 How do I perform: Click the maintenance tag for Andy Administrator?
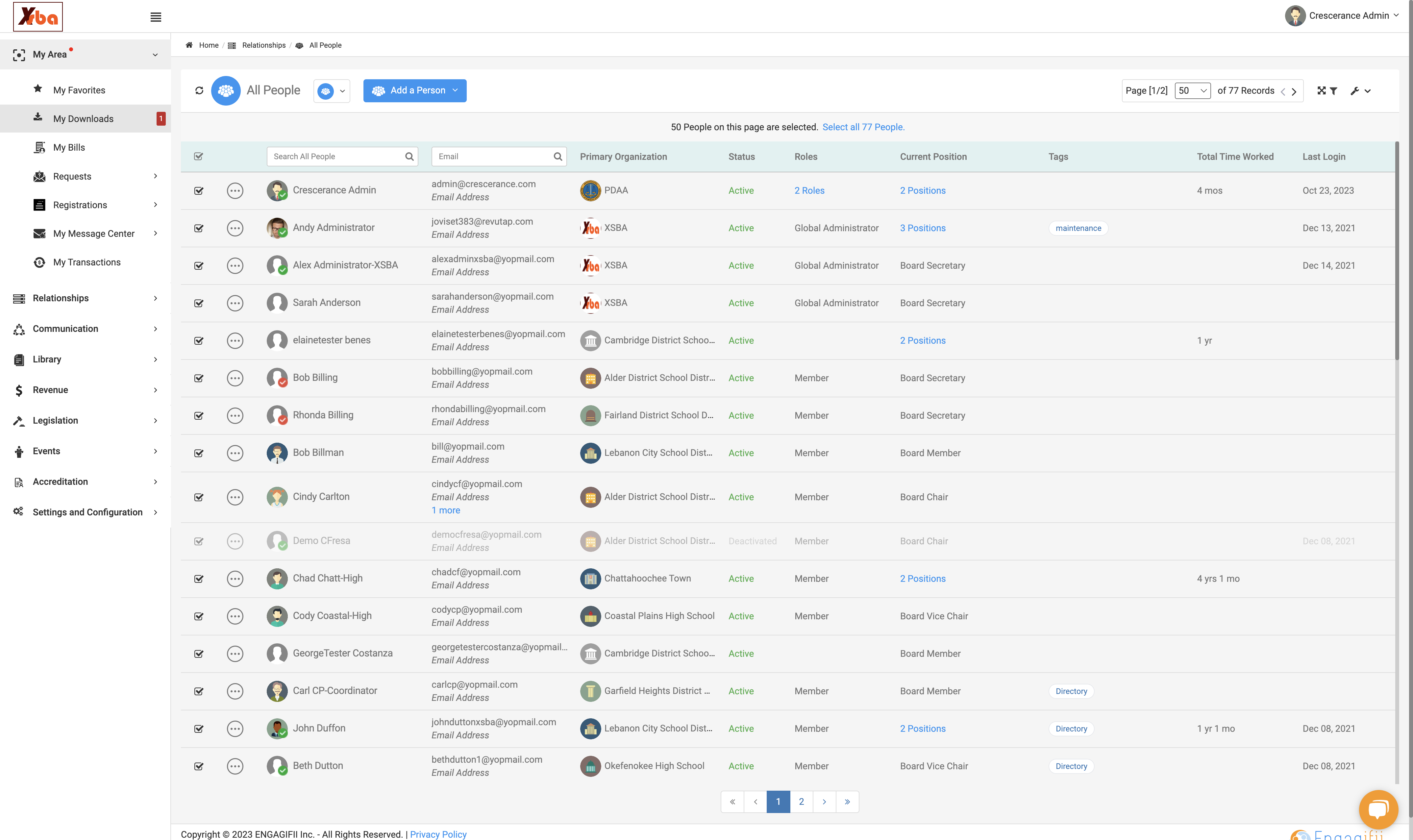[1078, 228]
